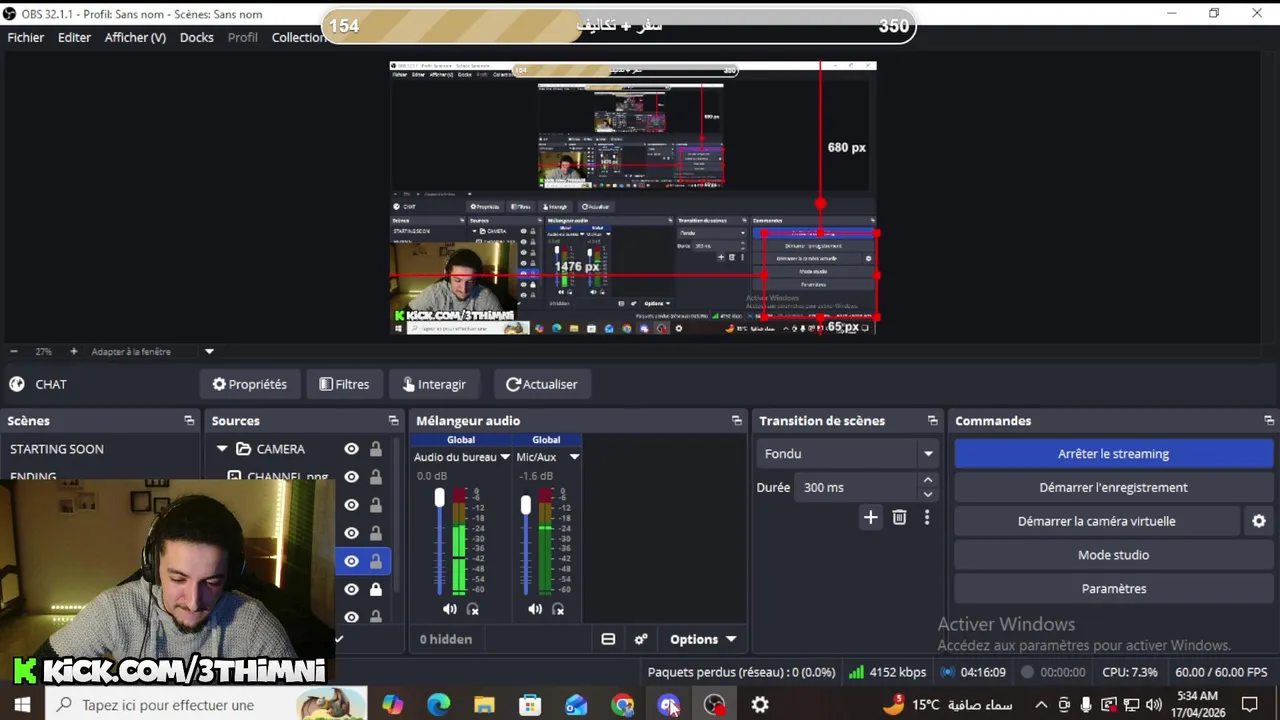Open Copilot from the taskbar
This screenshot has height=720, width=1280.
pyautogui.click(x=392, y=705)
